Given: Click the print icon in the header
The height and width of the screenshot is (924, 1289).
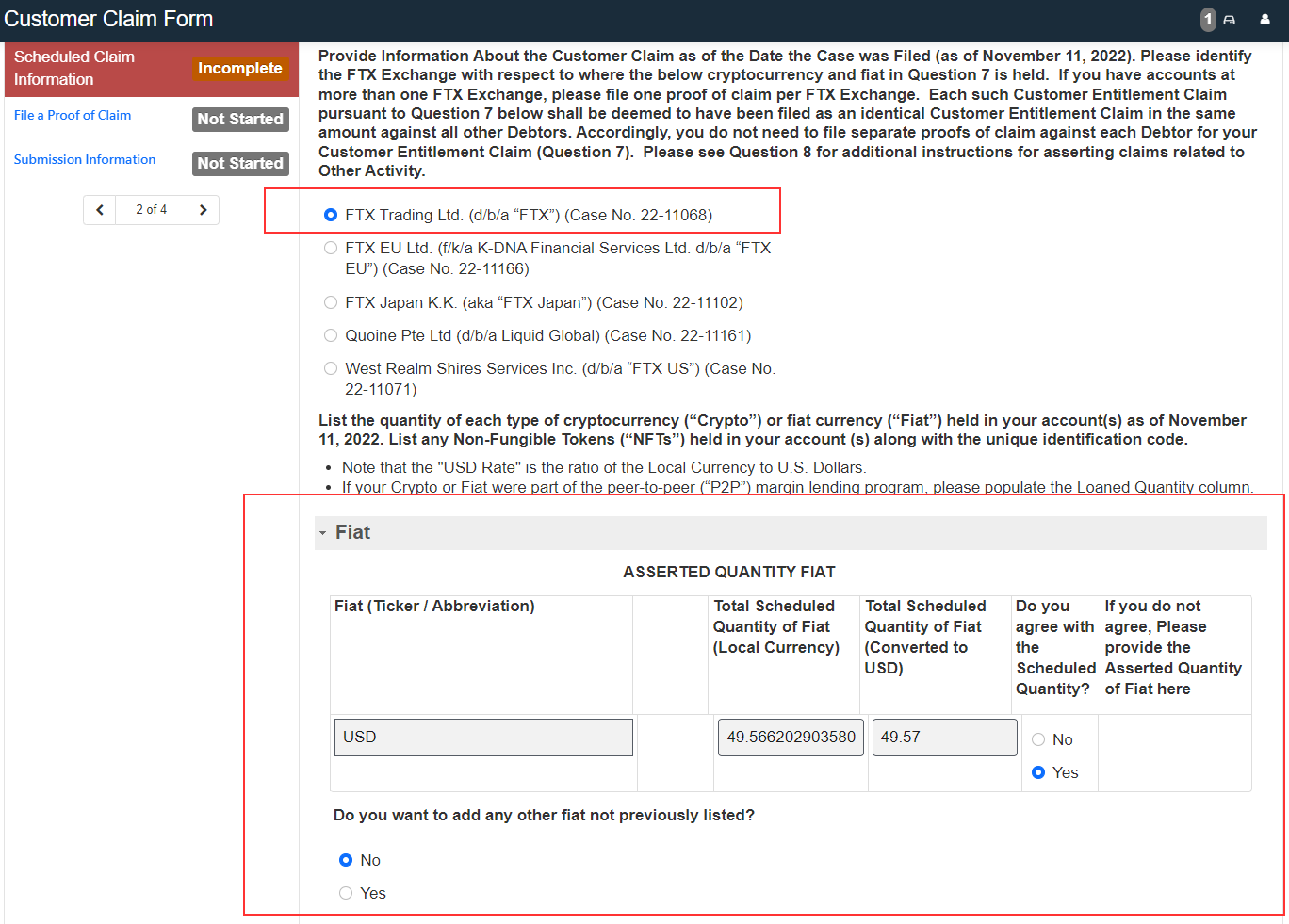Looking at the screenshot, I should [x=1230, y=20].
